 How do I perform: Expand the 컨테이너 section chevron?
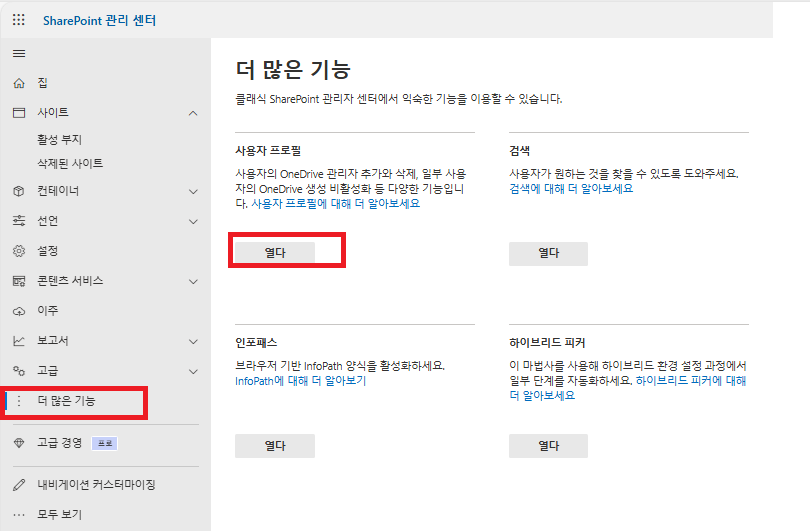193,192
